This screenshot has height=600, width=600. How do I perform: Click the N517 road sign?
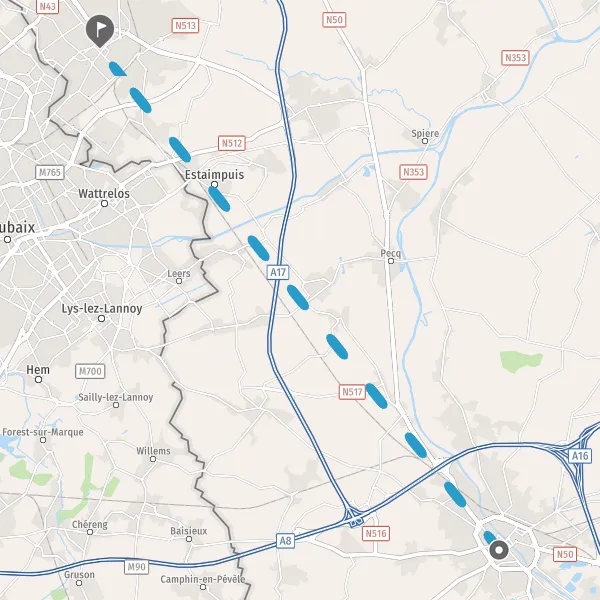click(x=352, y=392)
